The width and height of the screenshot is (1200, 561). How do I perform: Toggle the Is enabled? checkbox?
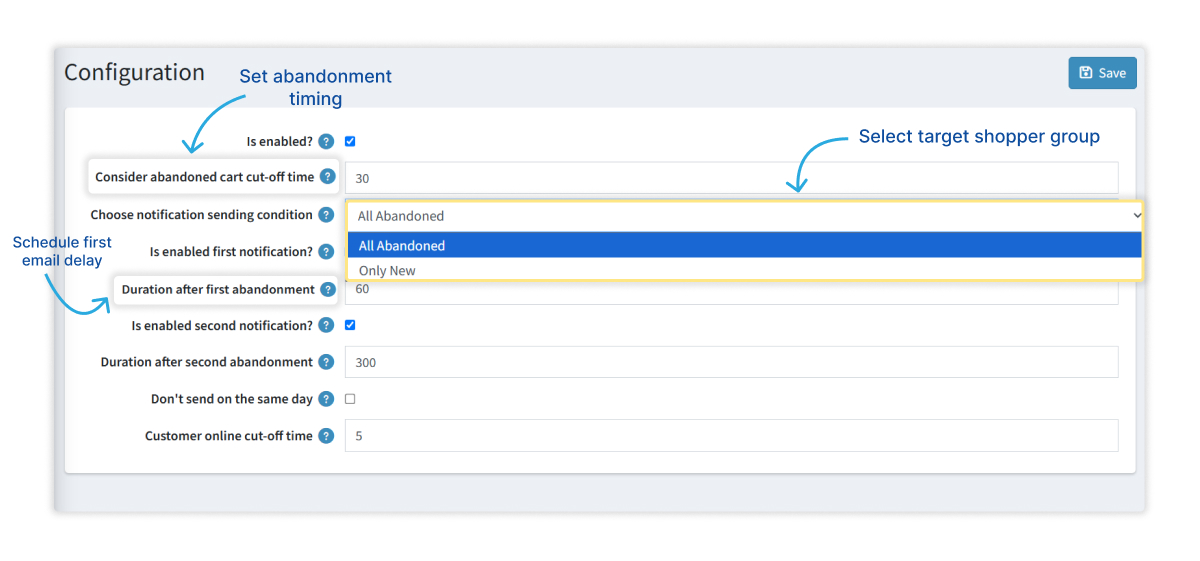click(x=350, y=142)
